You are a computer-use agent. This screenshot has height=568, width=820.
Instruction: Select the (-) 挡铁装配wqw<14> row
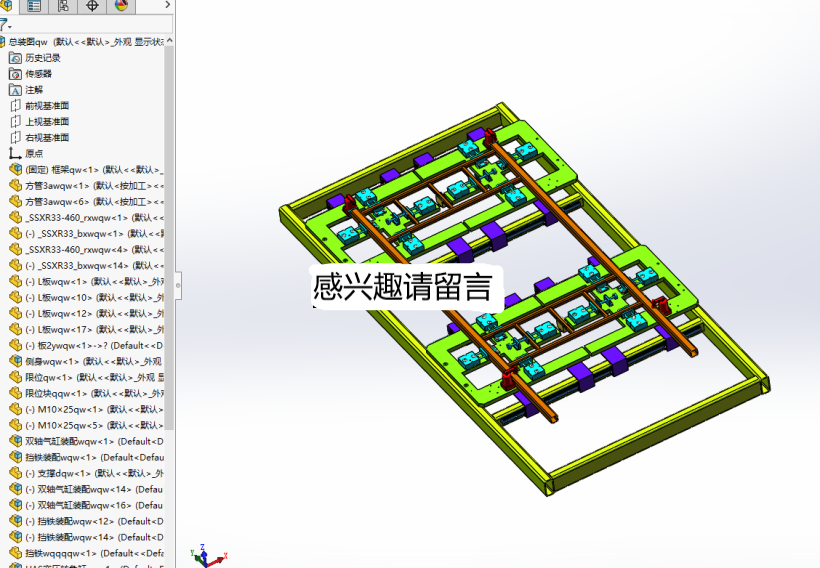pyautogui.click(x=86, y=537)
